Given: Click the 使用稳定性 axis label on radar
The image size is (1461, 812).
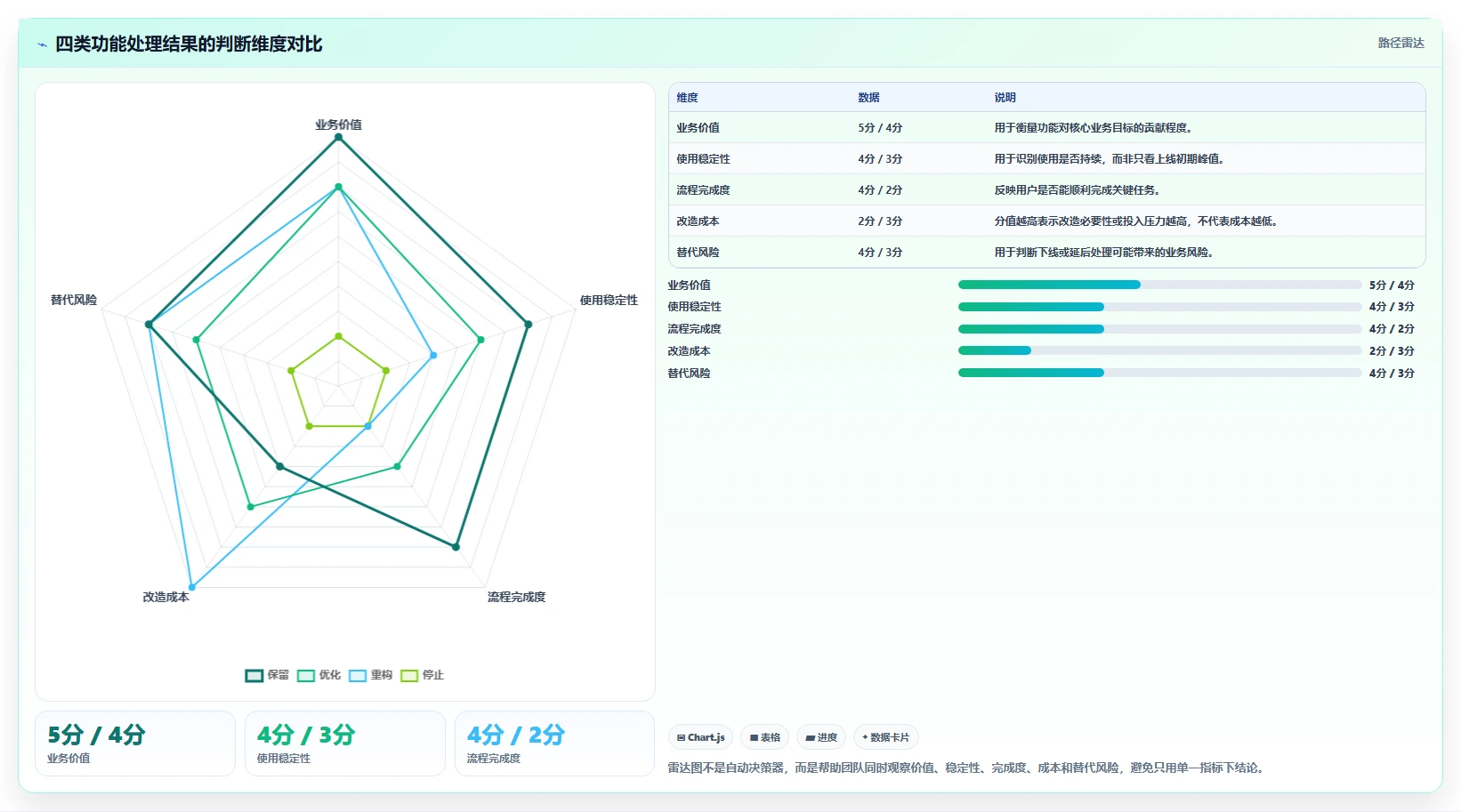Looking at the screenshot, I should pos(609,301).
